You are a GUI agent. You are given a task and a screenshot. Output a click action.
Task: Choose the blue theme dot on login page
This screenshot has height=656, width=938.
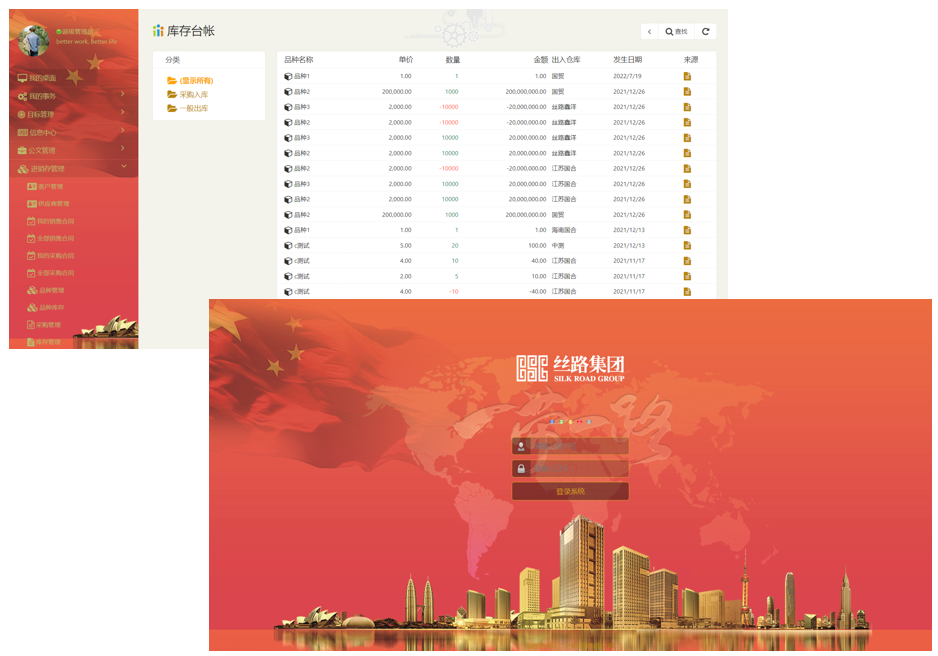[x=552, y=422]
